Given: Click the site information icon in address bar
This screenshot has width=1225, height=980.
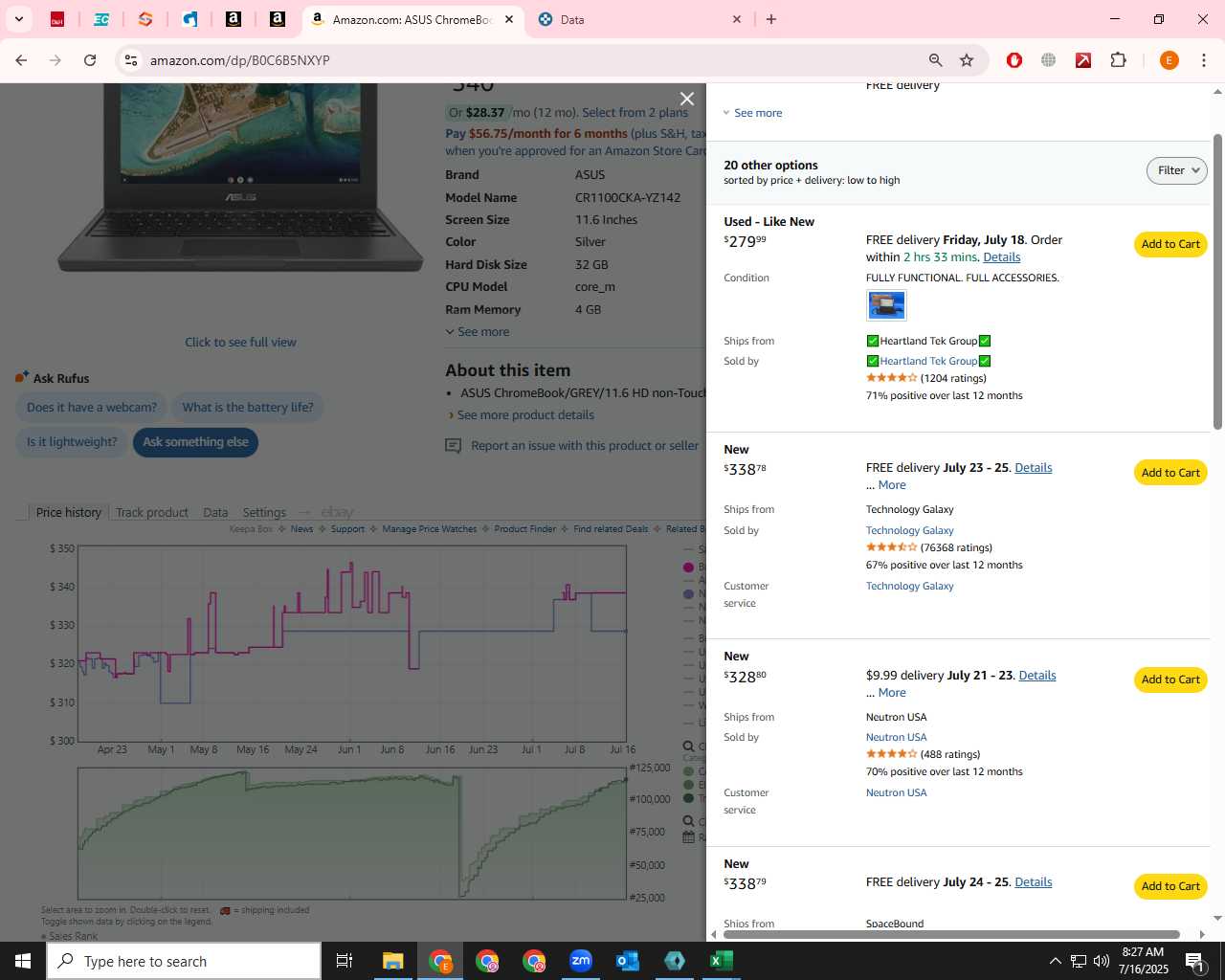Looking at the screenshot, I should click(x=131, y=60).
